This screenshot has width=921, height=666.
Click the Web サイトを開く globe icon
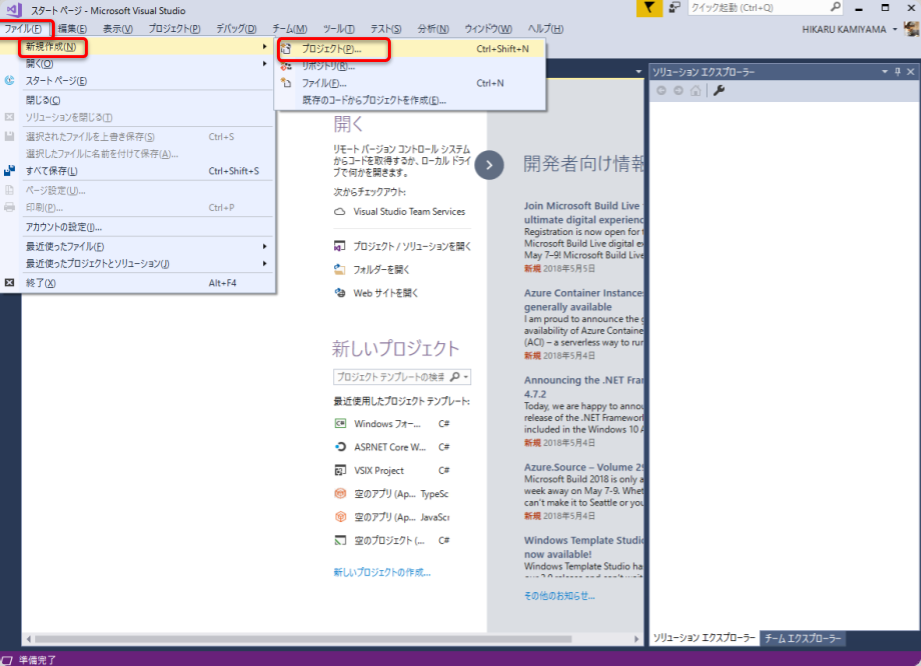point(340,292)
